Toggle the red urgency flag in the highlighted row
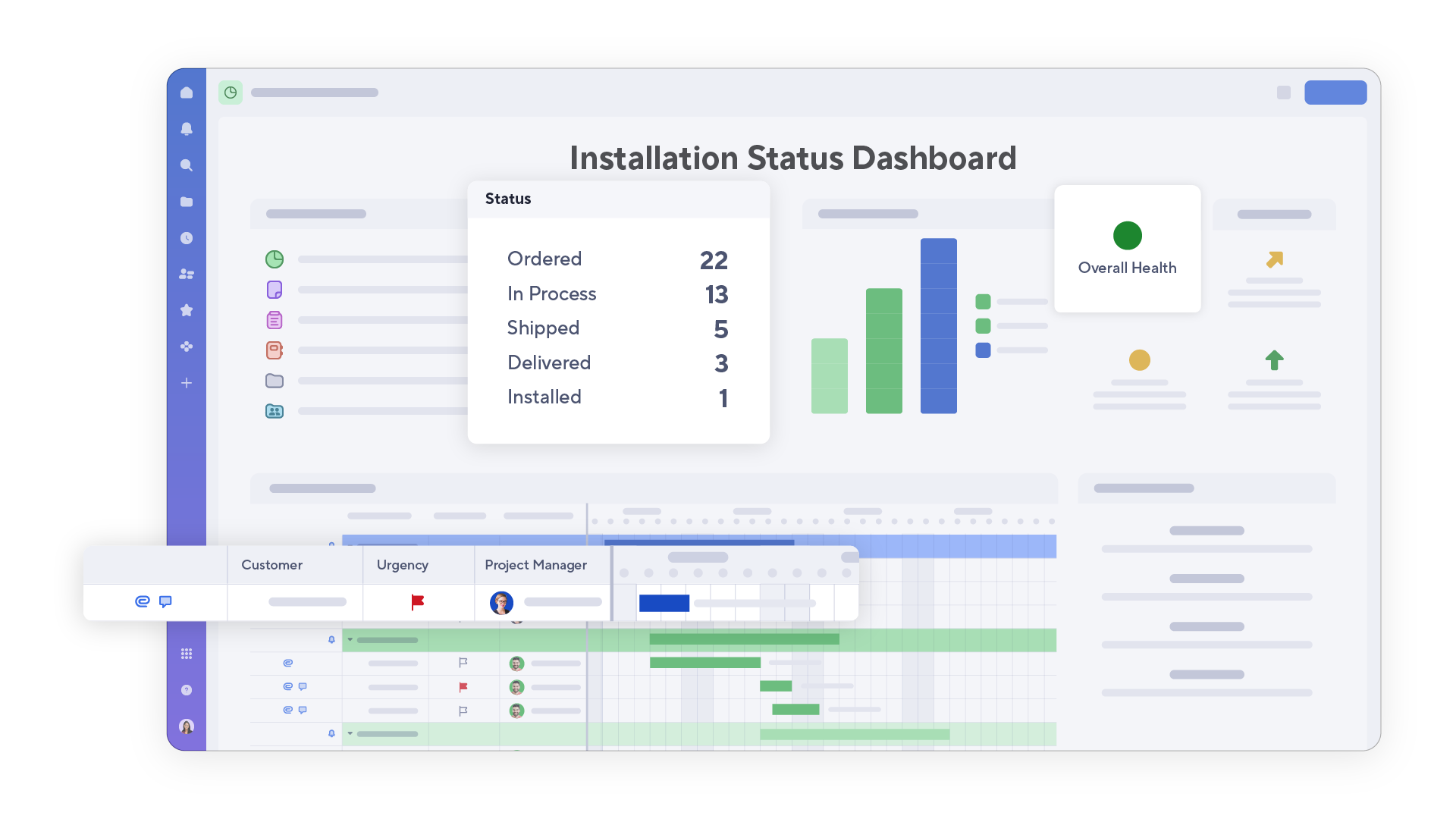Image resolution: width=1456 pixels, height=819 pixels. pyautogui.click(x=417, y=602)
